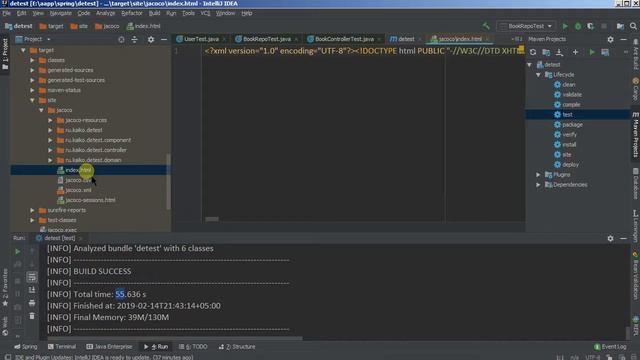Open Project panel gear settings
This screenshot has height=360, width=640.
pyautogui.click(x=151, y=39)
